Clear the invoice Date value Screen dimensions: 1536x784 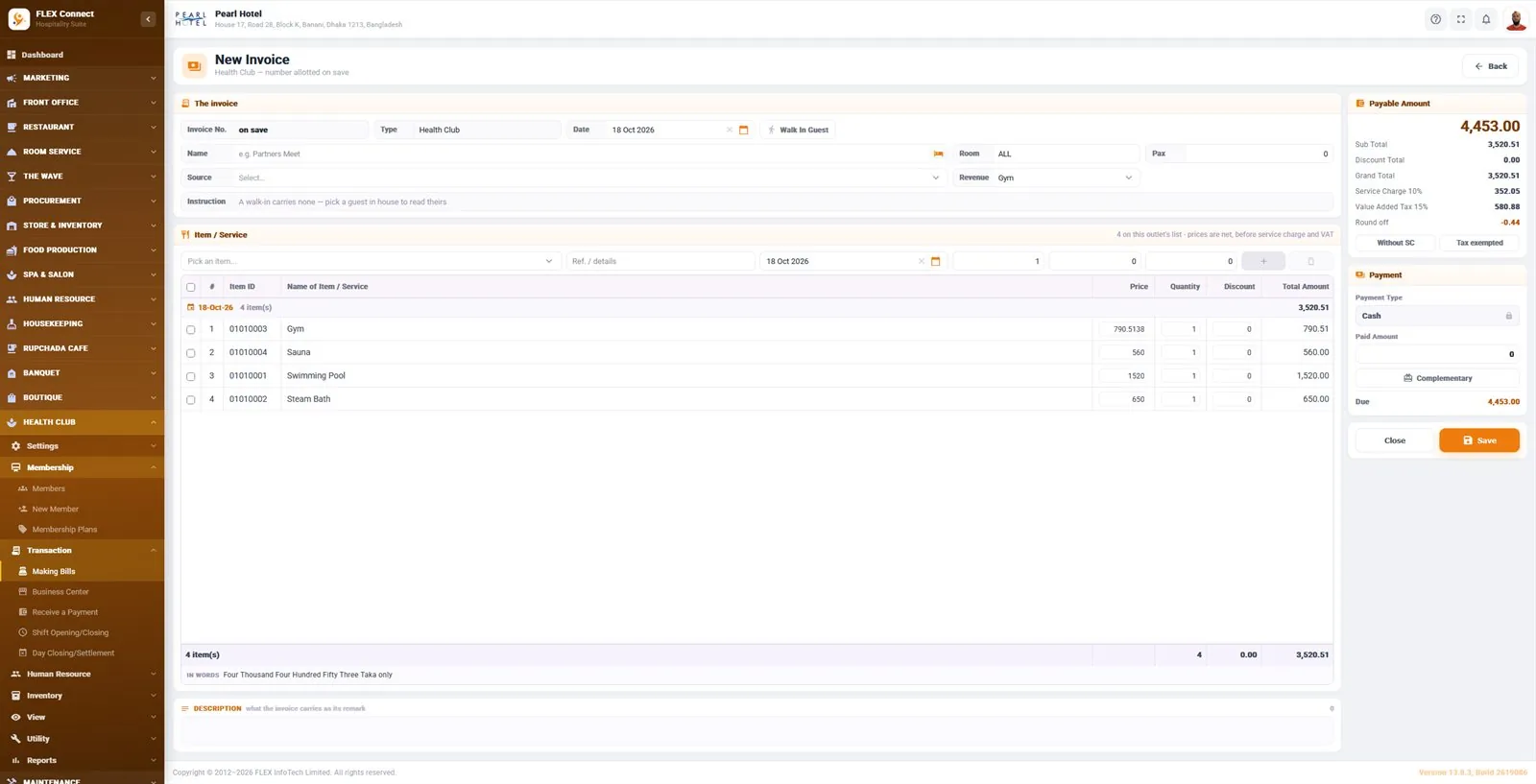[x=729, y=130]
